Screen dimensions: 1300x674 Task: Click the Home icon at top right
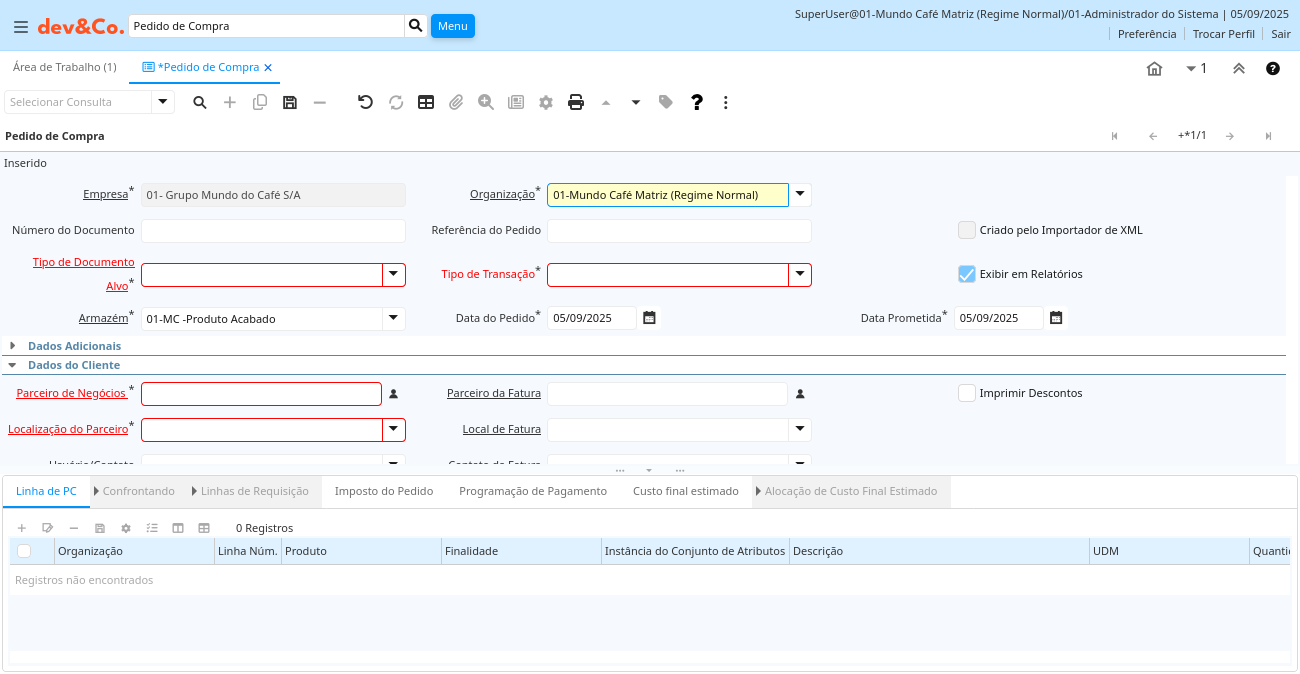1154,69
